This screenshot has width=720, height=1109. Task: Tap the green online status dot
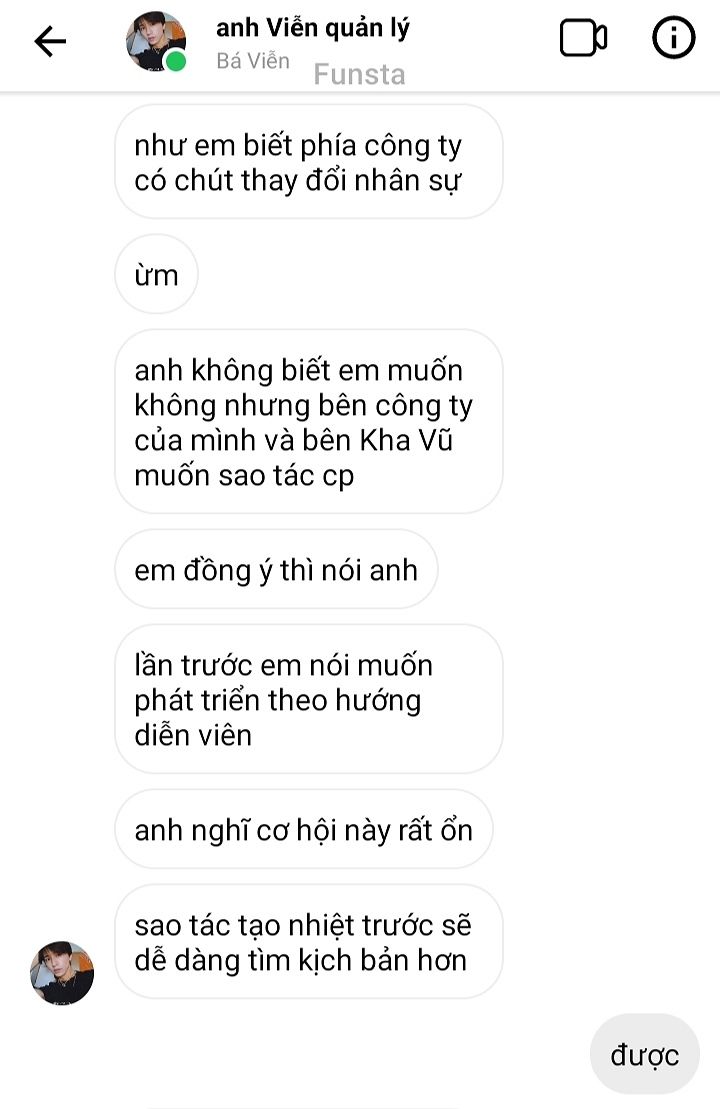click(175, 62)
